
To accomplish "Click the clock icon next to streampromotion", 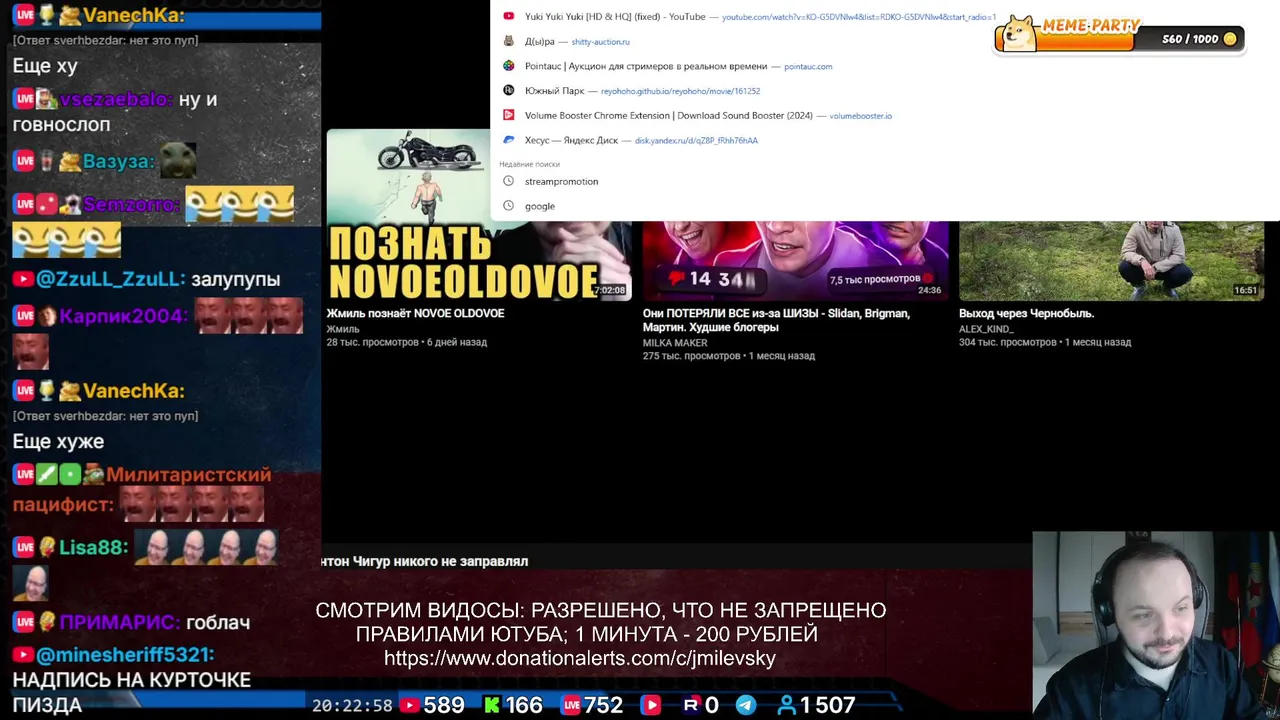I will click(508, 182).
